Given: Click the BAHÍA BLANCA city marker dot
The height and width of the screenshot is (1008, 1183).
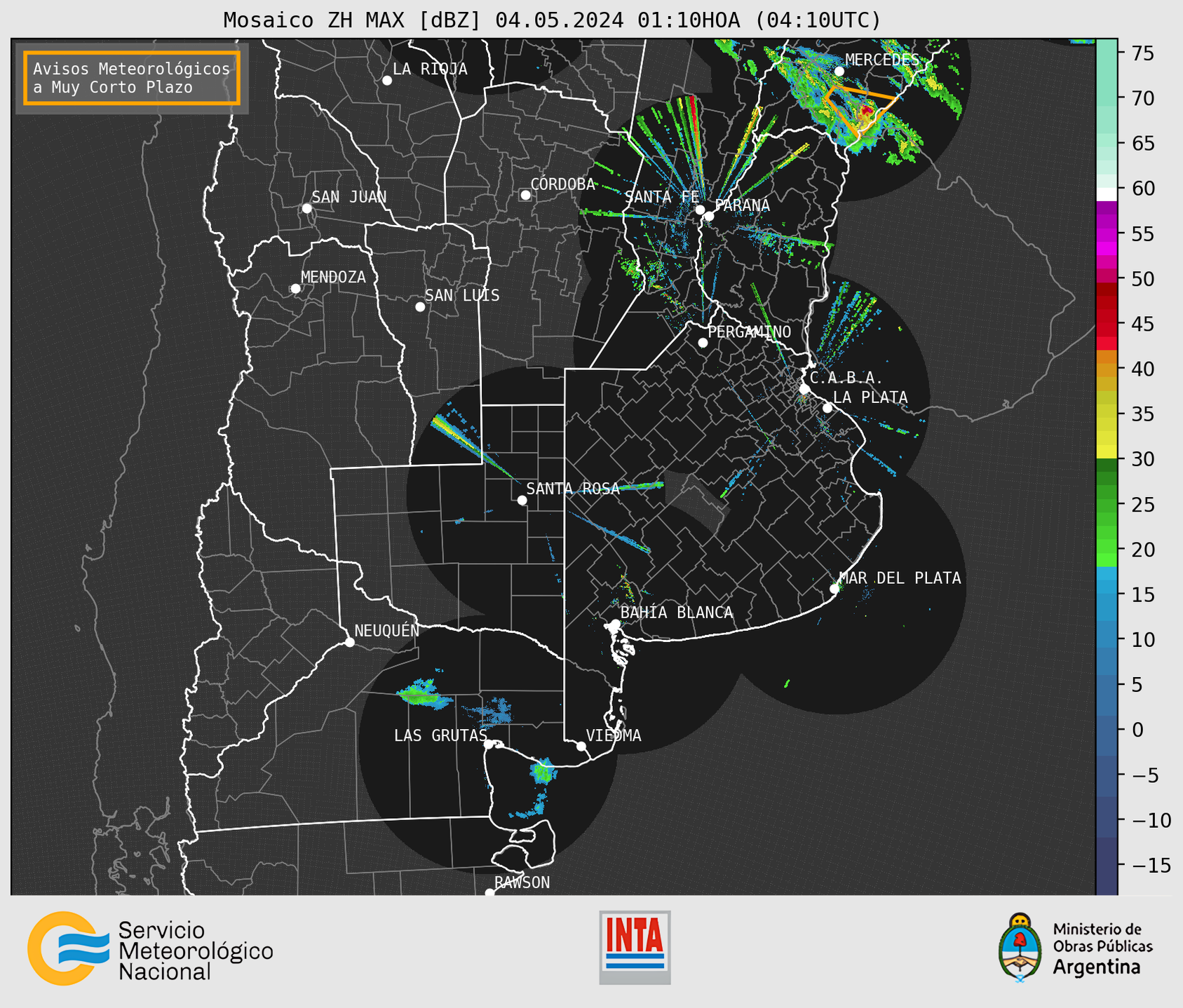Looking at the screenshot, I should point(615,624).
